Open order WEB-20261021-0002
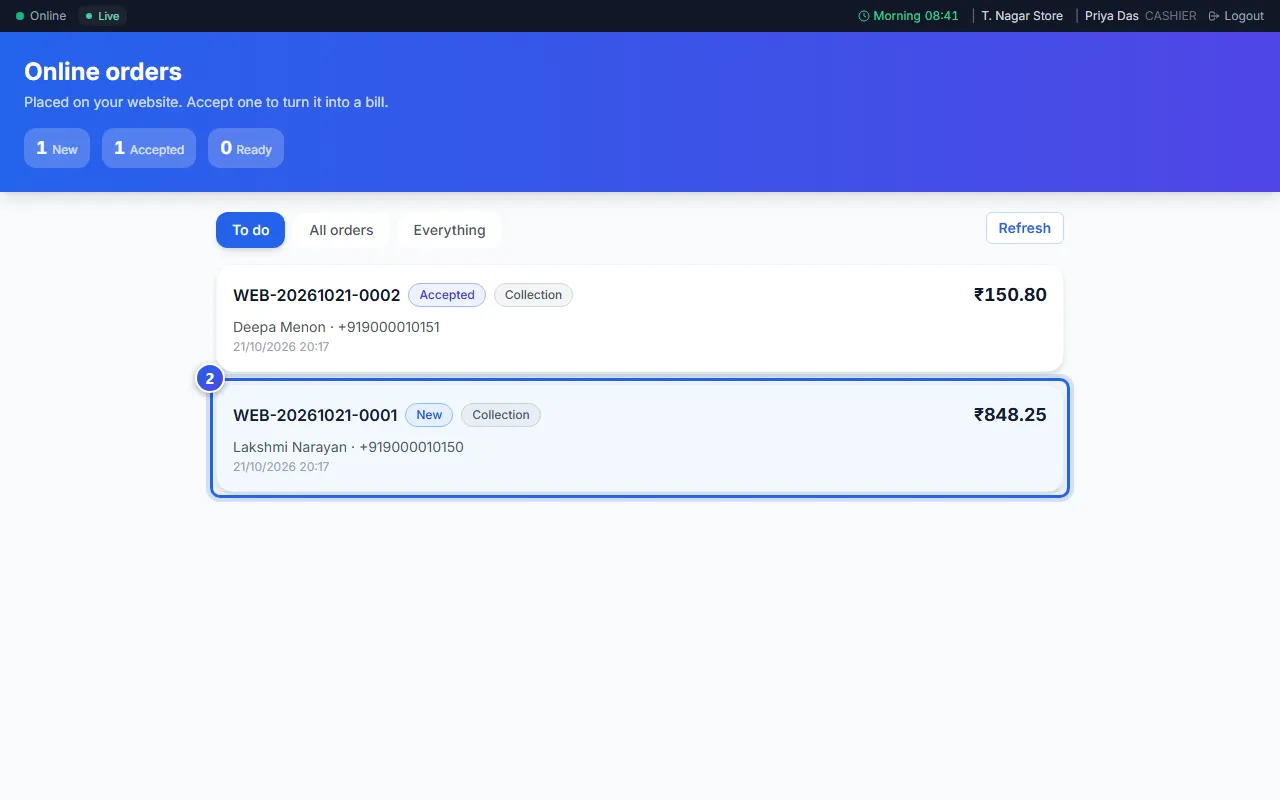Viewport: 1280px width, 800px height. pos(640,319)
